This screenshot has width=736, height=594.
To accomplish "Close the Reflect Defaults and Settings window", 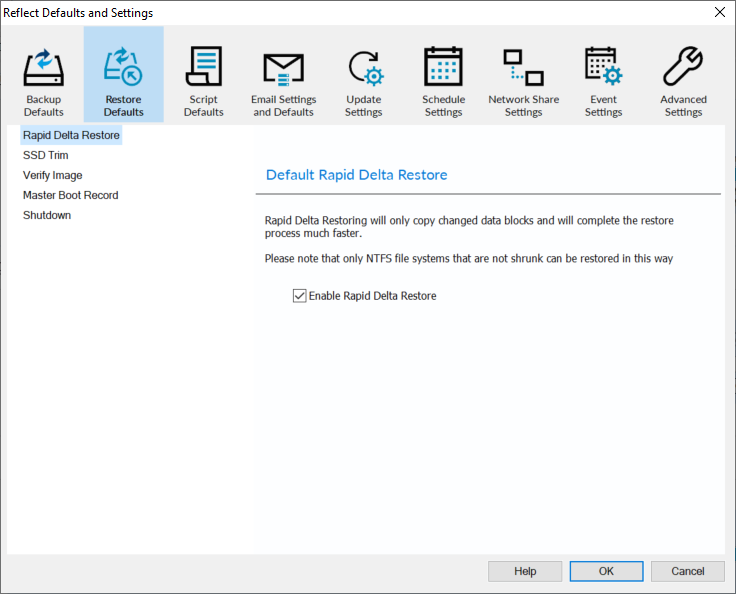I will 720,12.
